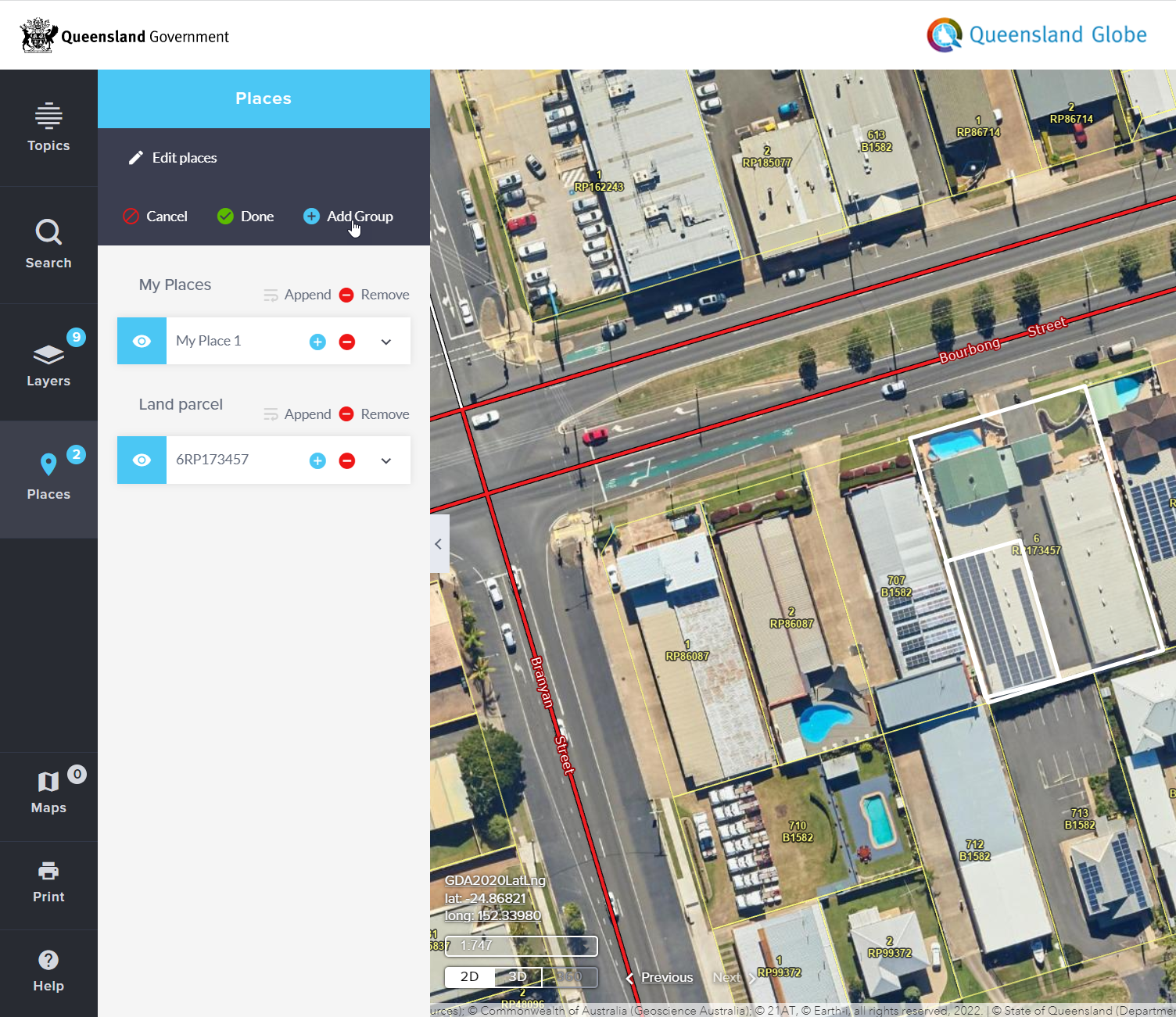Open the Layers panel
1176x1017 pixels.
coord(48,363)
